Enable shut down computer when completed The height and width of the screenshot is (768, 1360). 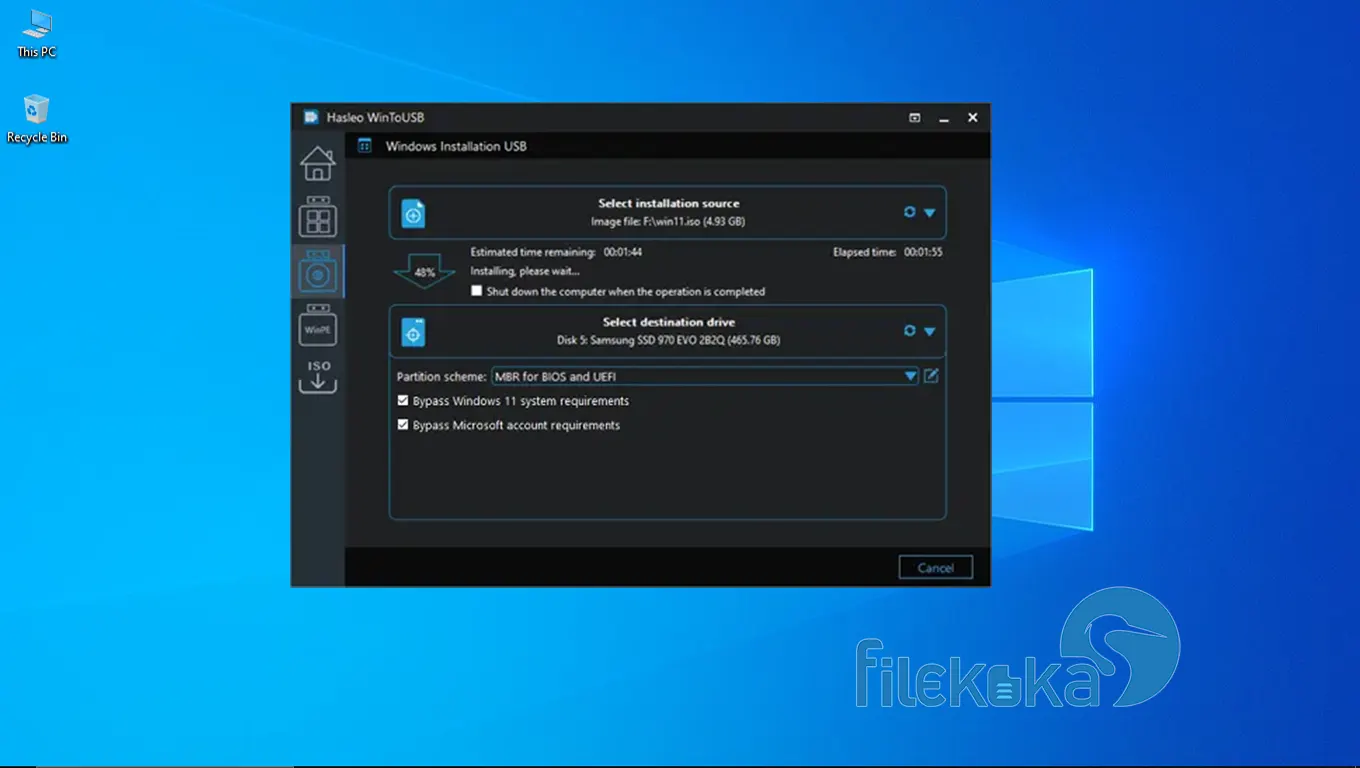(476, 292)
